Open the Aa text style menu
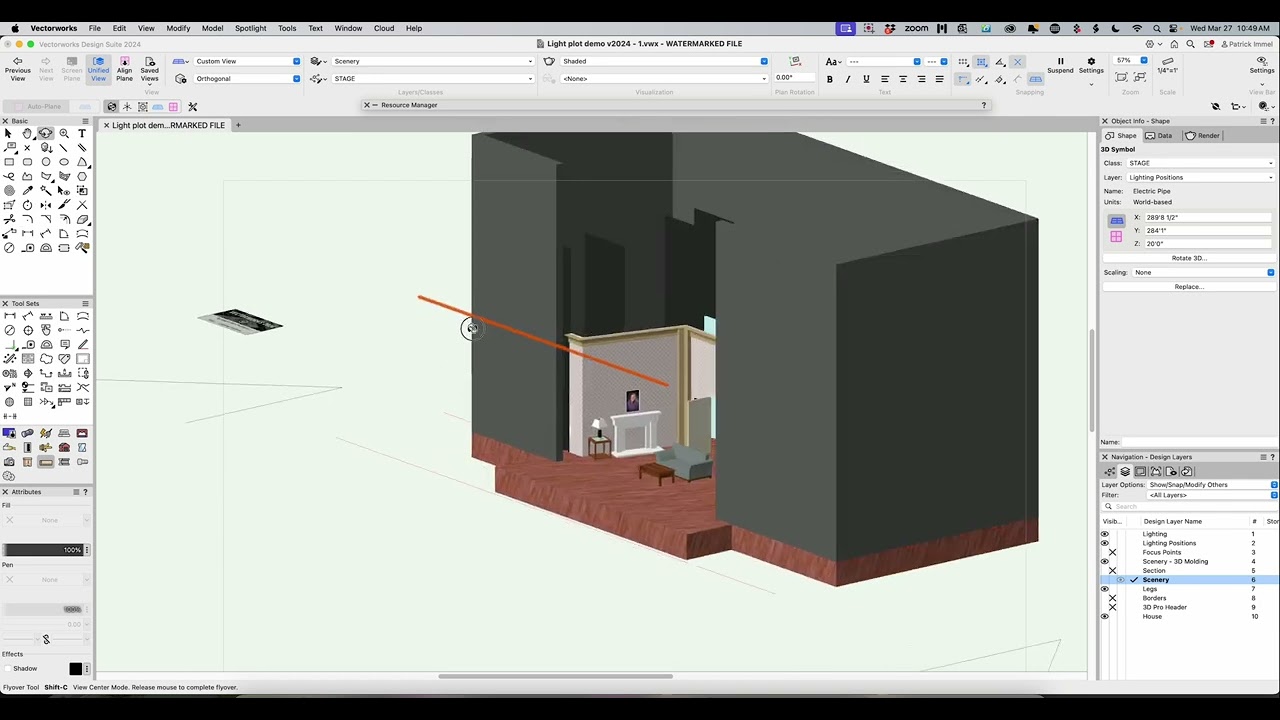The height and width of the screenshot is (720, 1280). (x=831, y=62)
